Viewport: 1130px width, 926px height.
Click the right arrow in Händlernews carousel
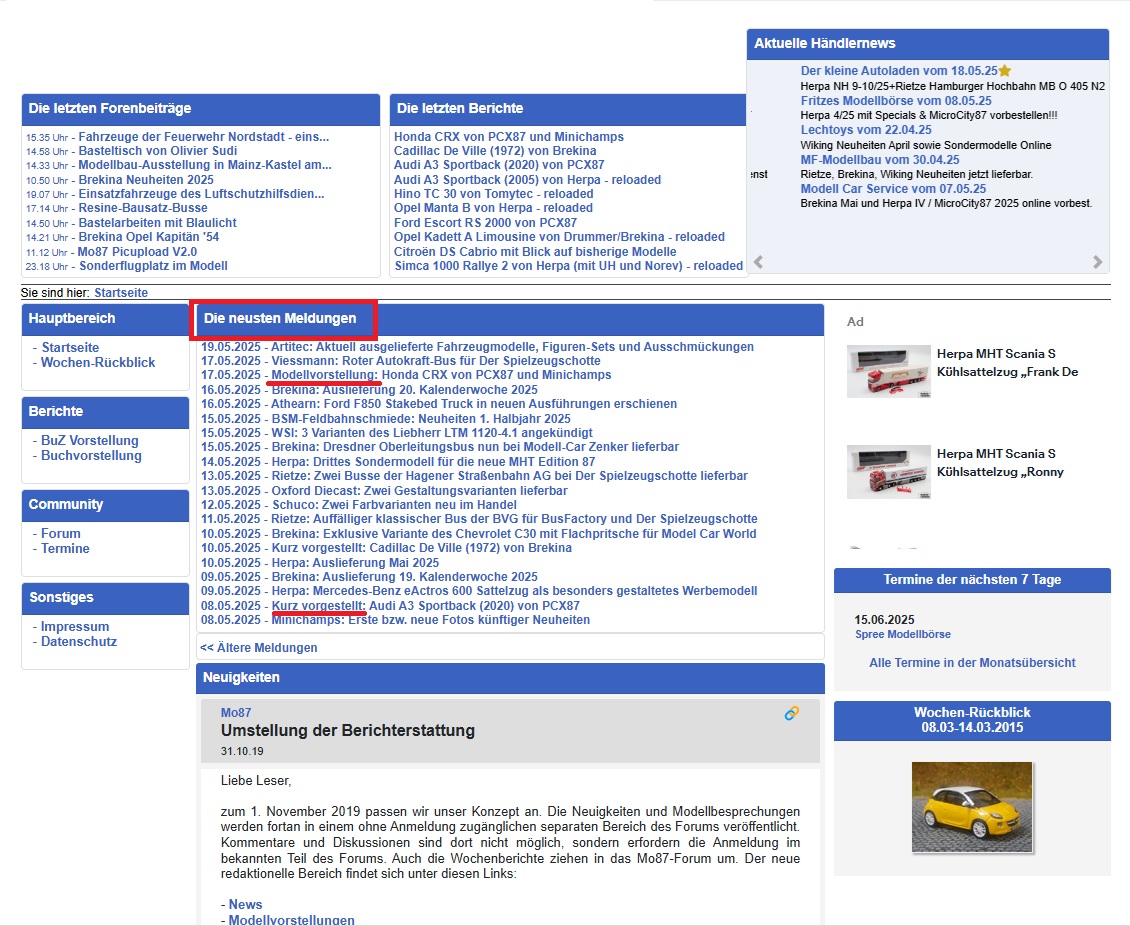(1097, 263)
